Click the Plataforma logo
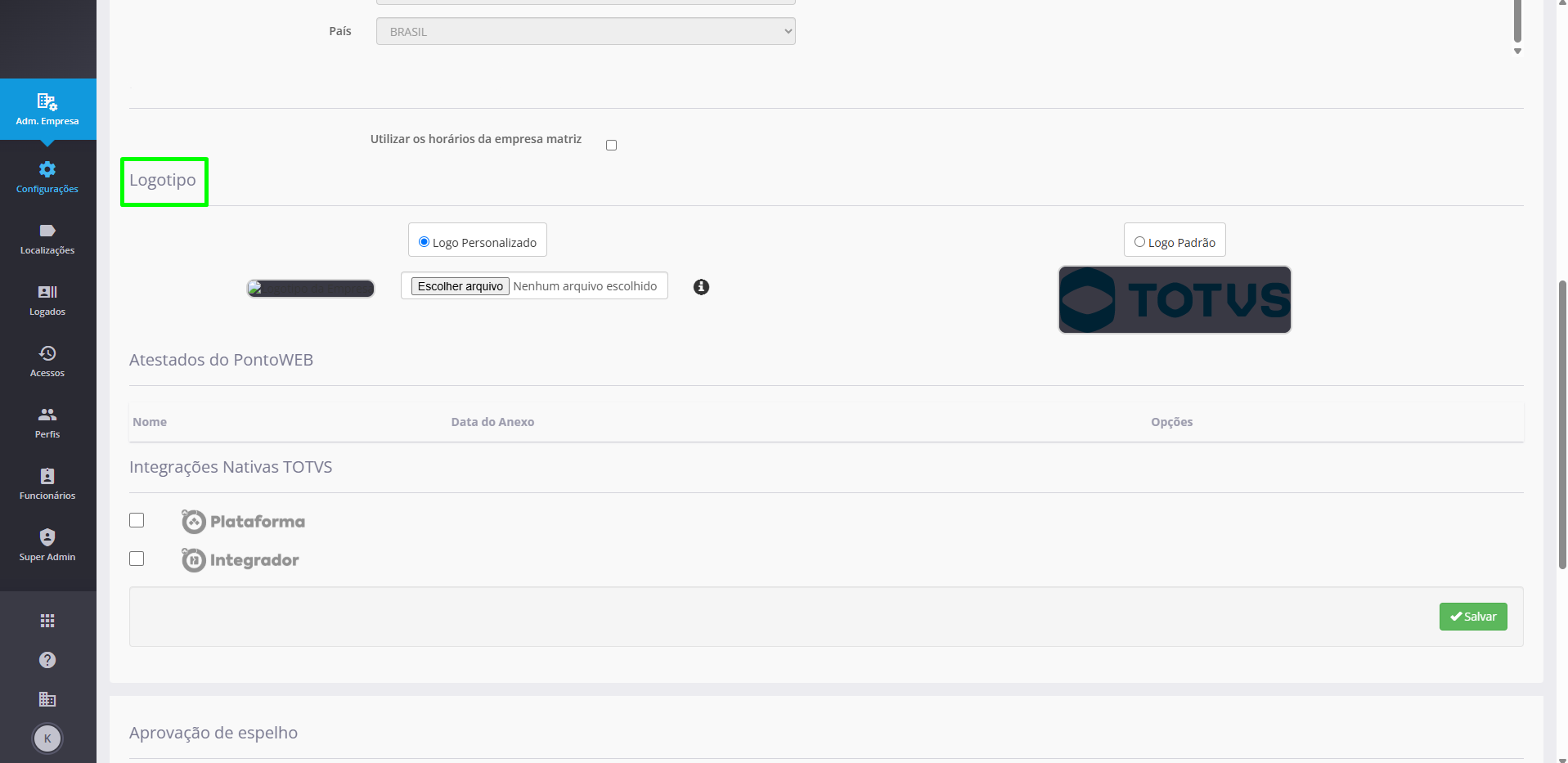 pyautogui.click(x=243, y=521)
